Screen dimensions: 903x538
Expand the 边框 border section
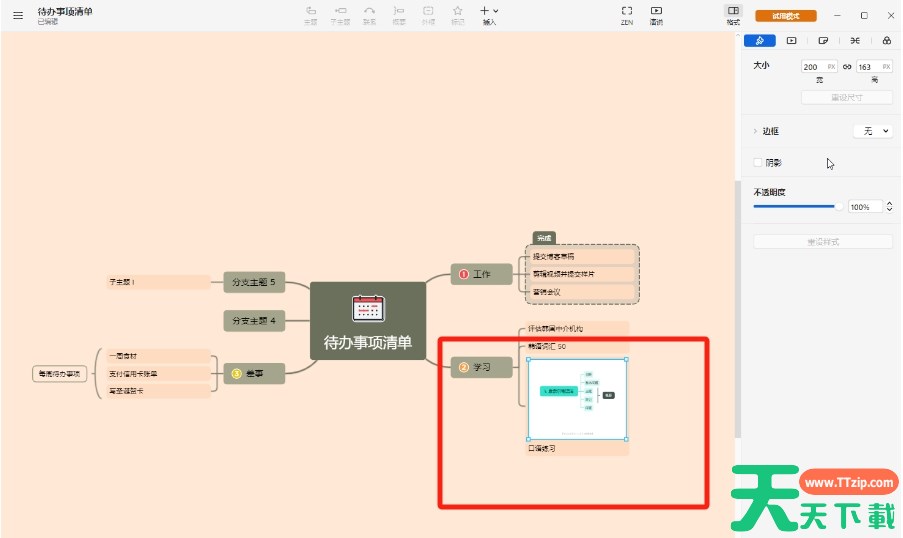tap(755, 131)
